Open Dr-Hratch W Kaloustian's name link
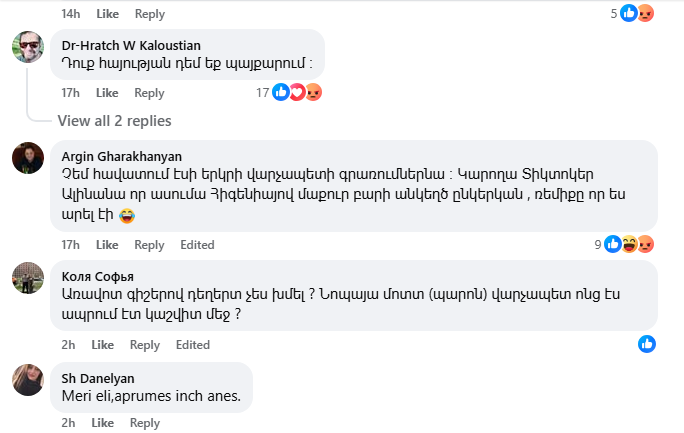 131,45
